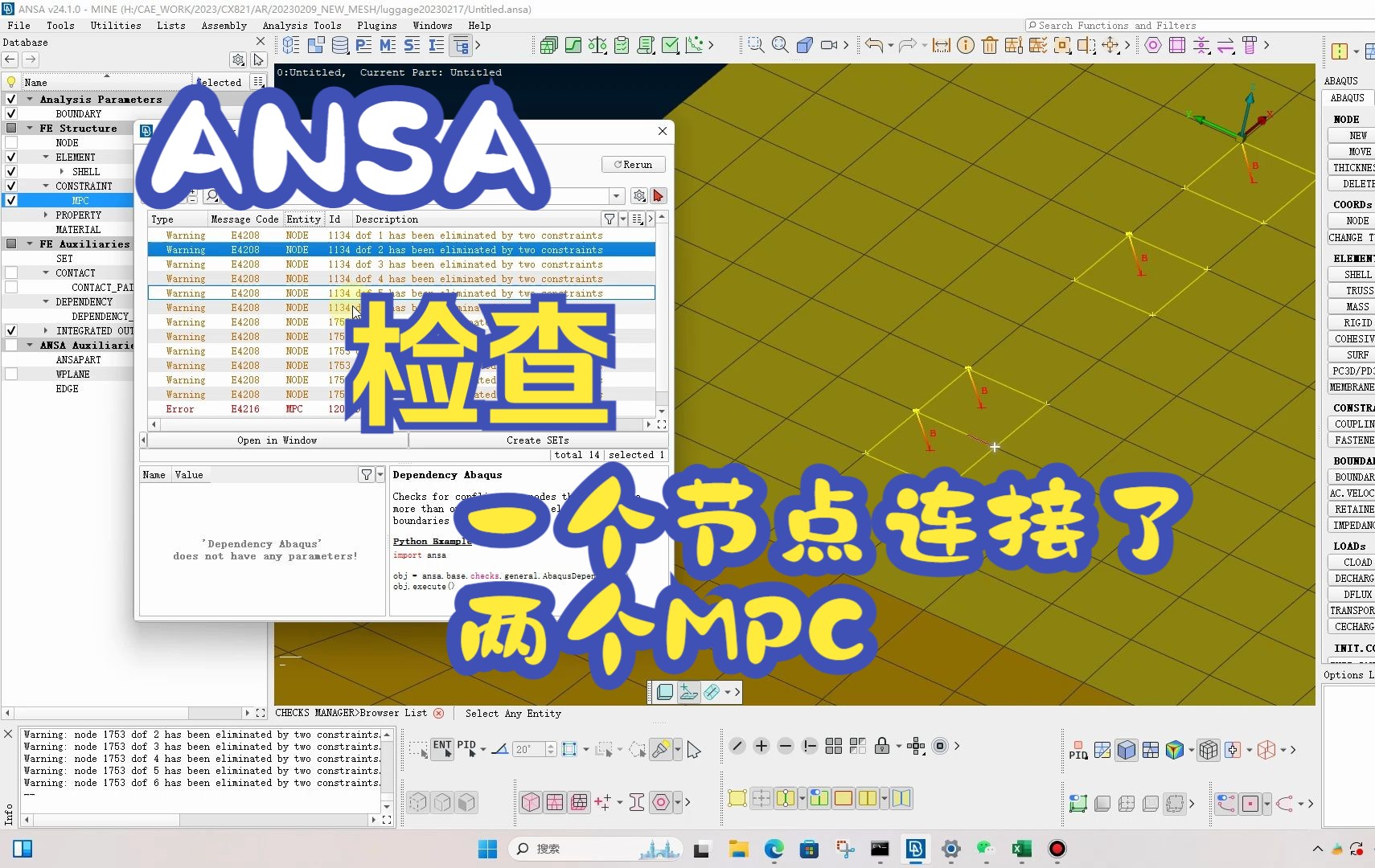Click the Create SETs button
The height and width of the screenshot is (868, 1375).
(x=538, y=440)
